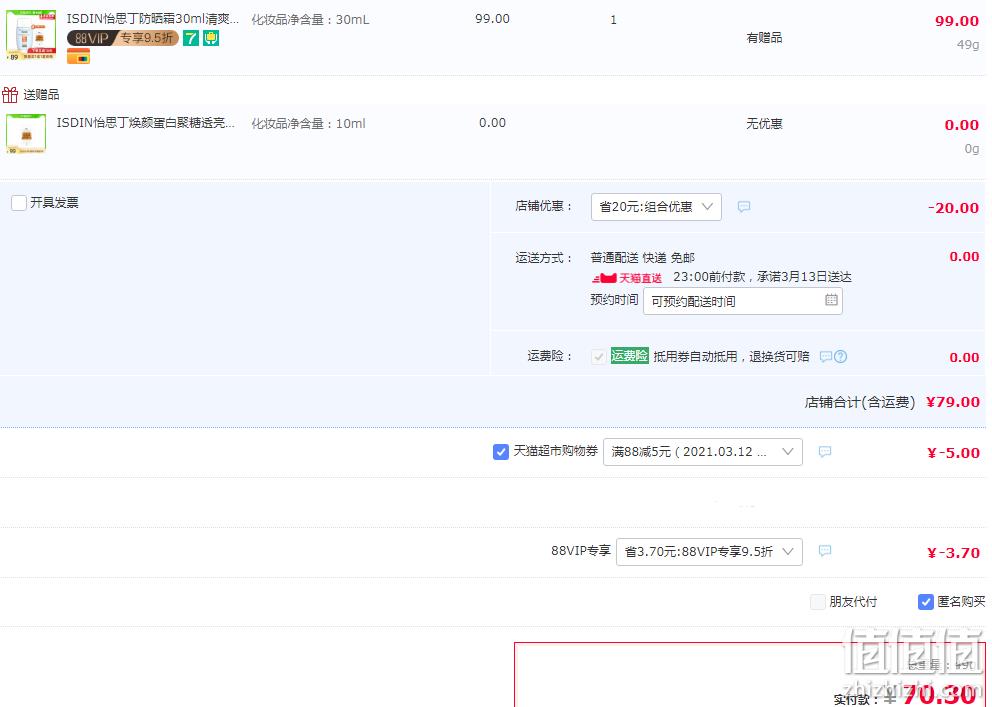Viewport: 992px width, 707px height.
Task: Uncheck the 天猫超市购物券 coupon checkbox
Action: coord(500,452)
